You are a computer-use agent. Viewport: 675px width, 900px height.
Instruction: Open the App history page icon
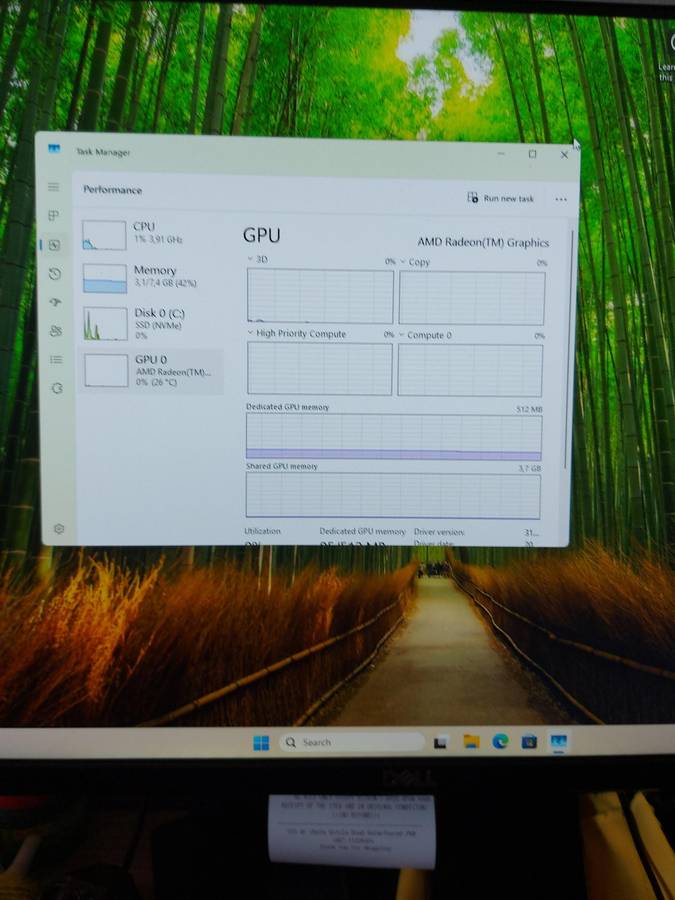pos(55,274)
